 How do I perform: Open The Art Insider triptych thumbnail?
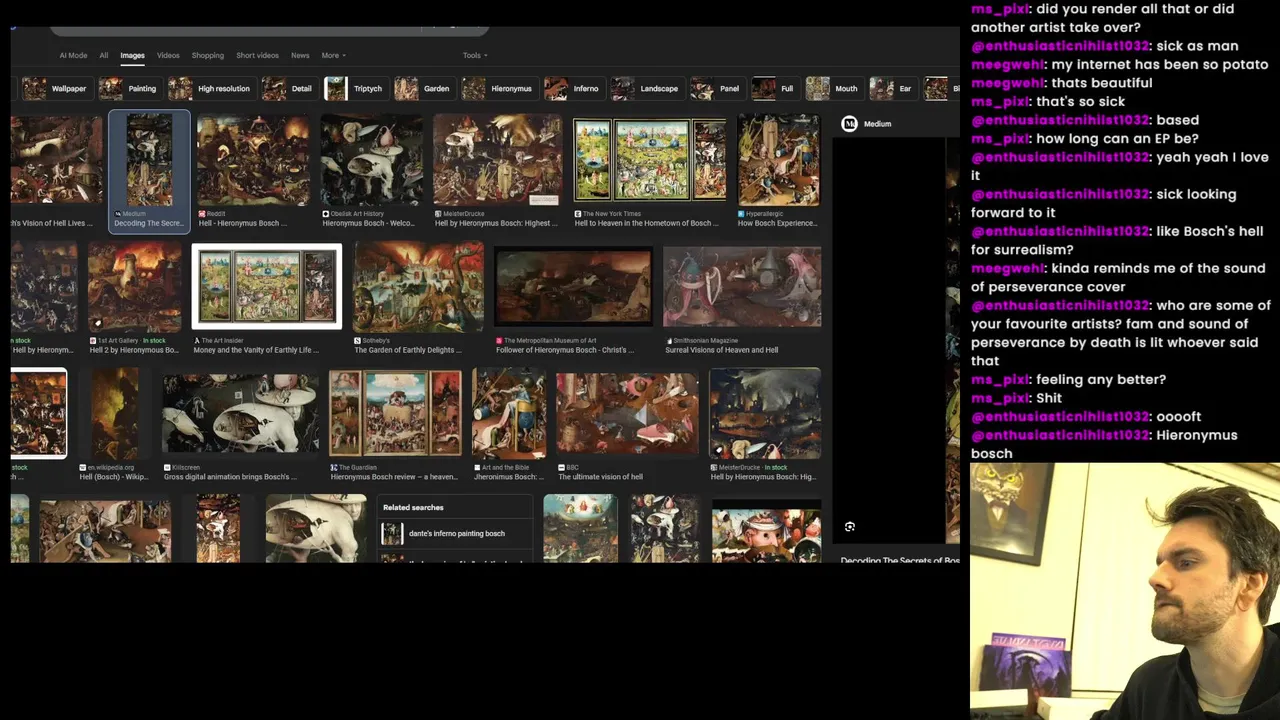click(x=267, y=287)
